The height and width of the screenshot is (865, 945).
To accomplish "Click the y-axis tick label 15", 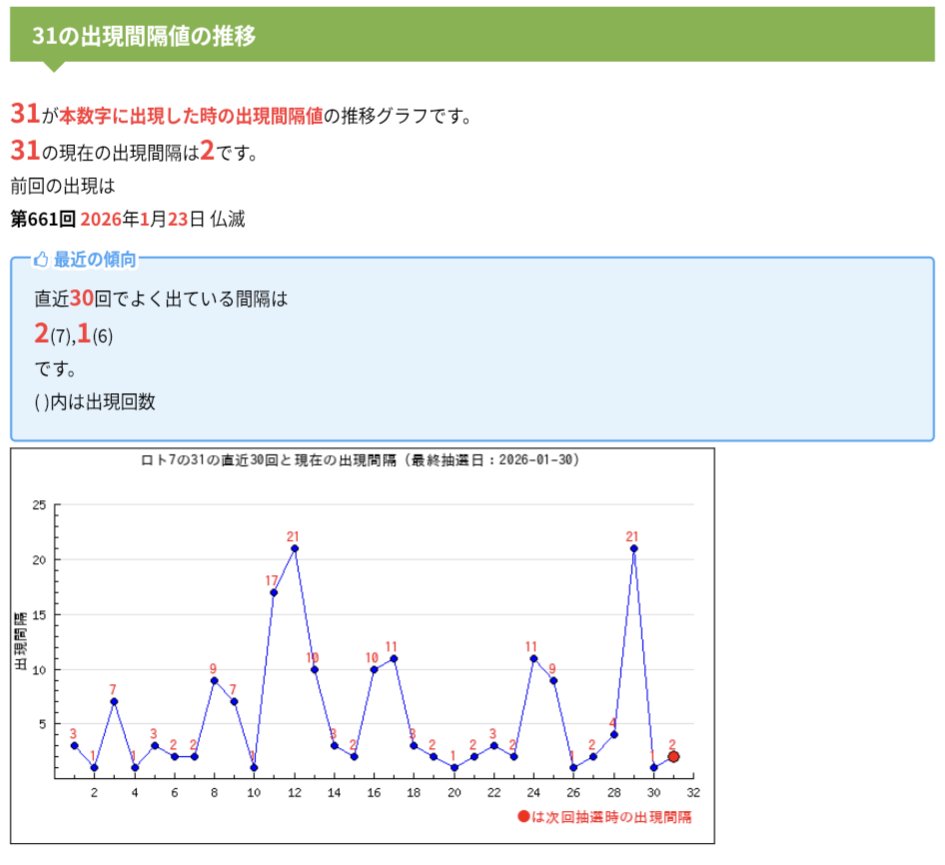I will click(x=39, y=615).
